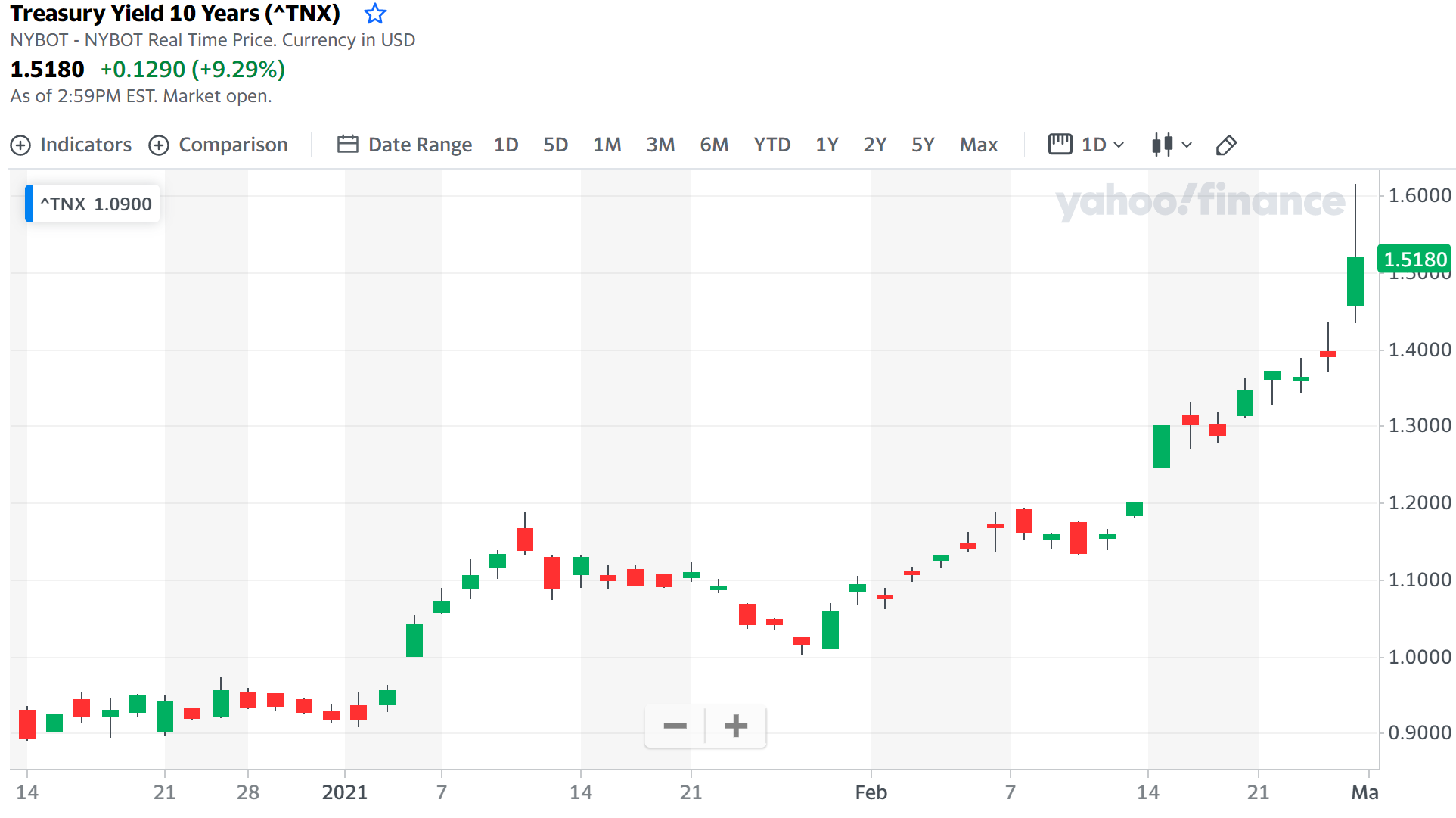Viewport: 1456px width, 818px height.
Task: Select the pencil draw tool
Action: click(1225, 145)
